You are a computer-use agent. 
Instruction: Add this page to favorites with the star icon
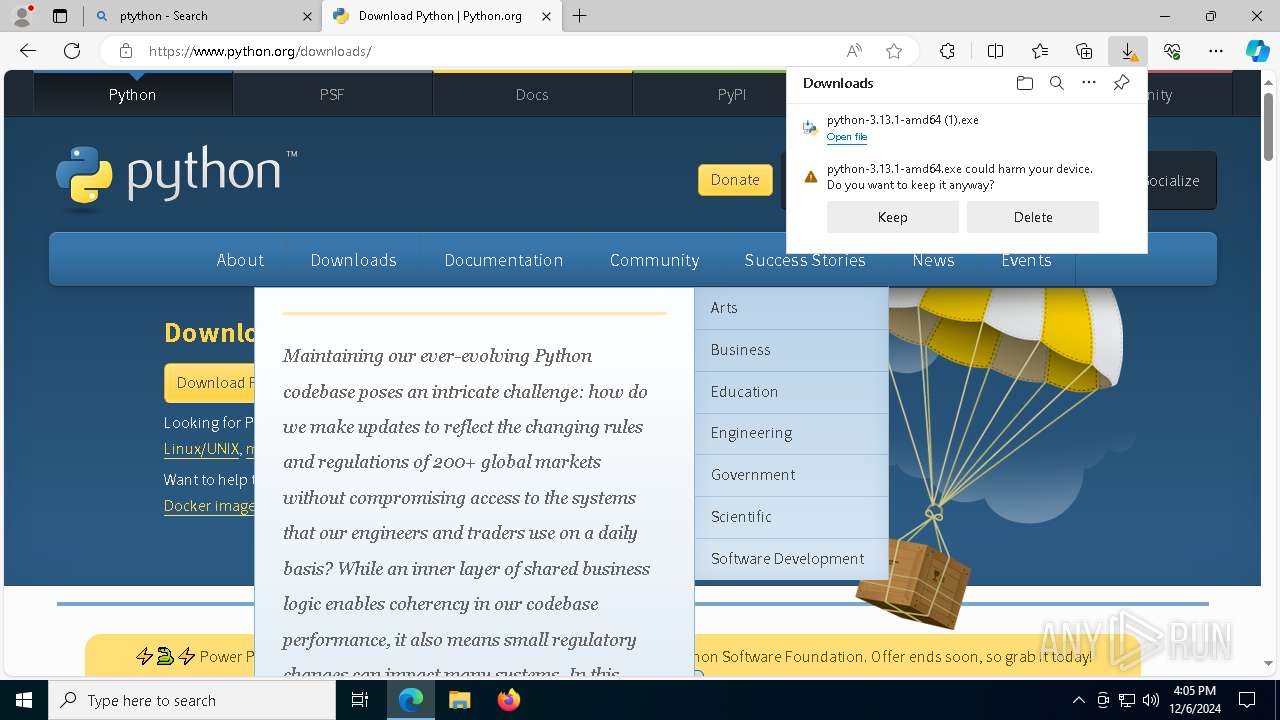click(x=894, y=51)
